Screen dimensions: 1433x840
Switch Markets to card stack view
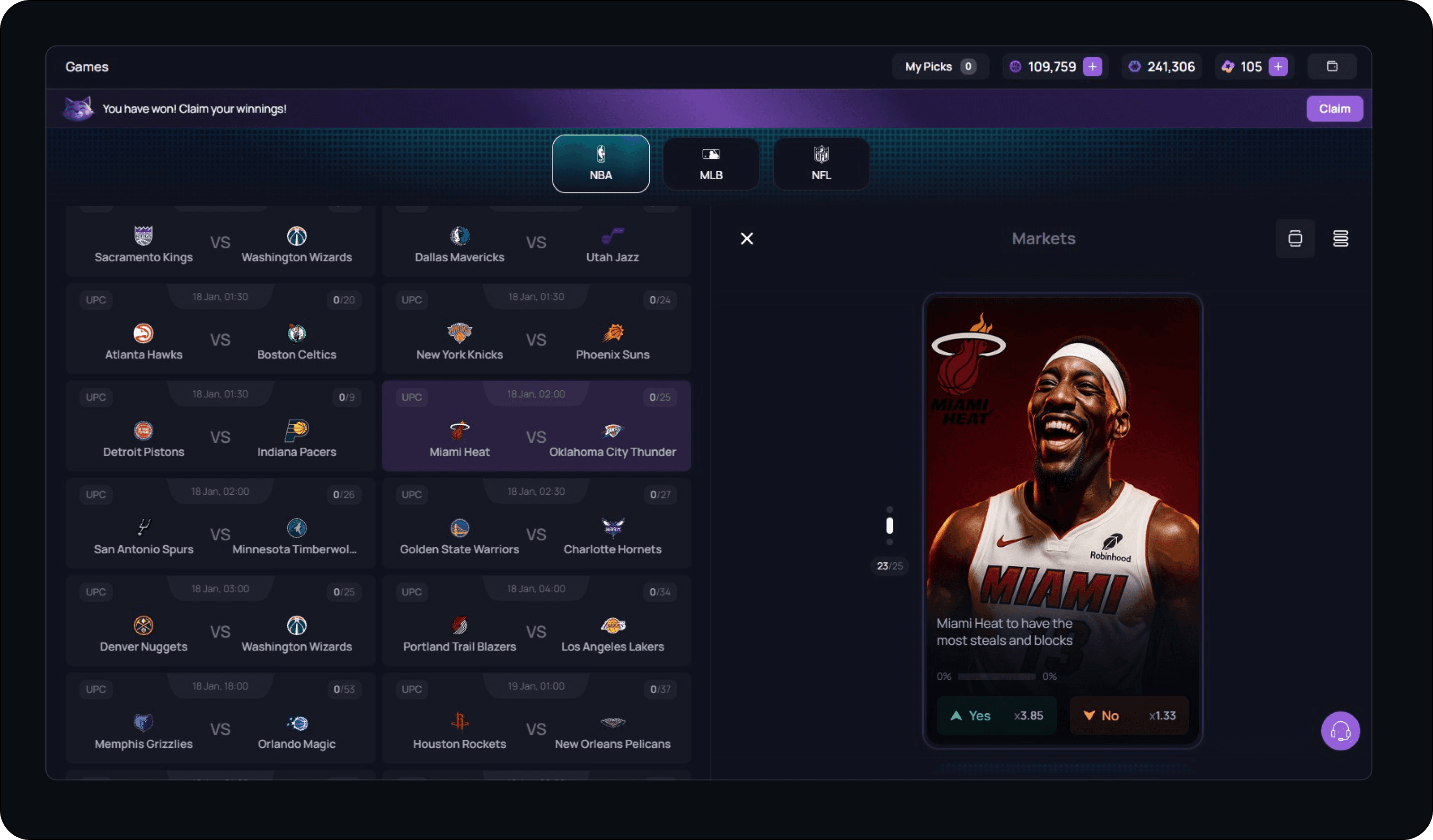click(x=1295, y=239)
